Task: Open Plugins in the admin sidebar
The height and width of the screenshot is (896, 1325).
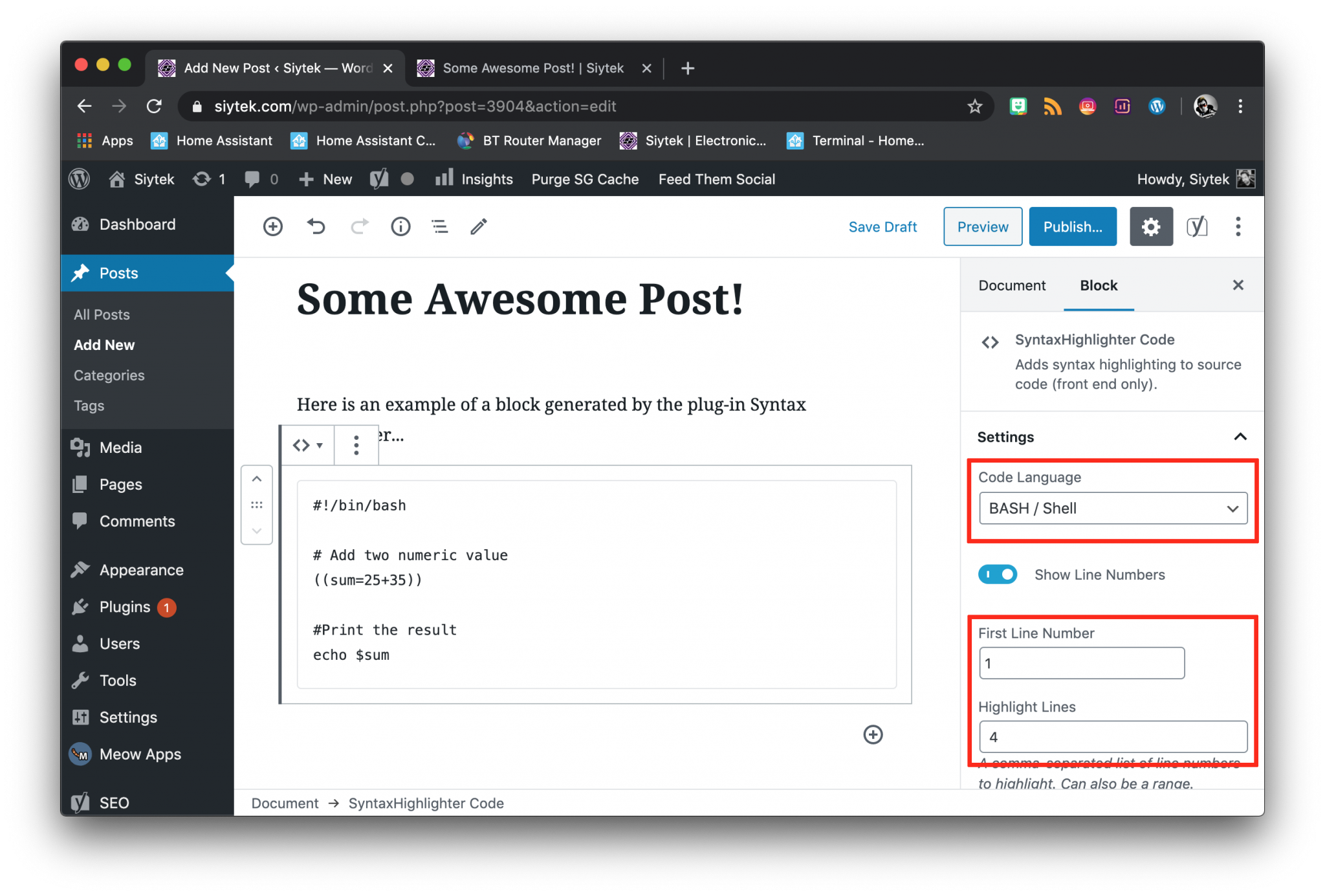Action: (x=125, y=607)
